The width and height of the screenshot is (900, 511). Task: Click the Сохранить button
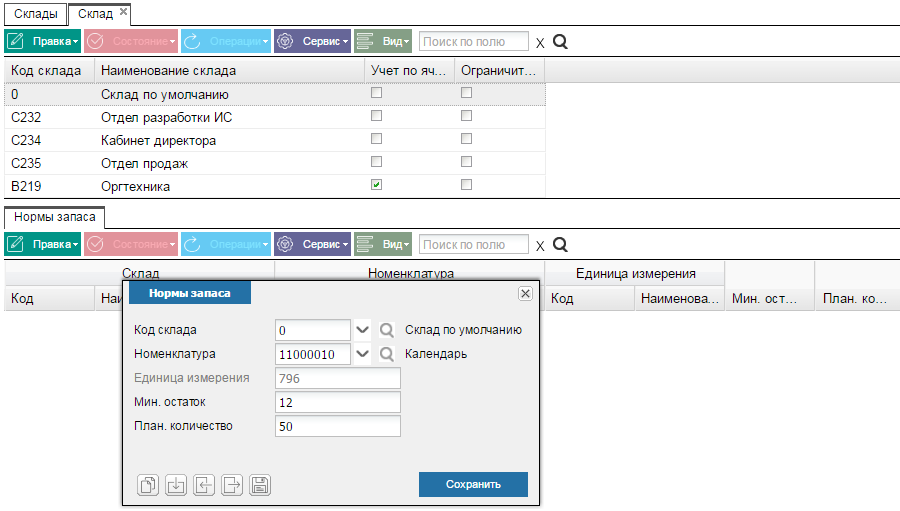[x=473, y=484]
